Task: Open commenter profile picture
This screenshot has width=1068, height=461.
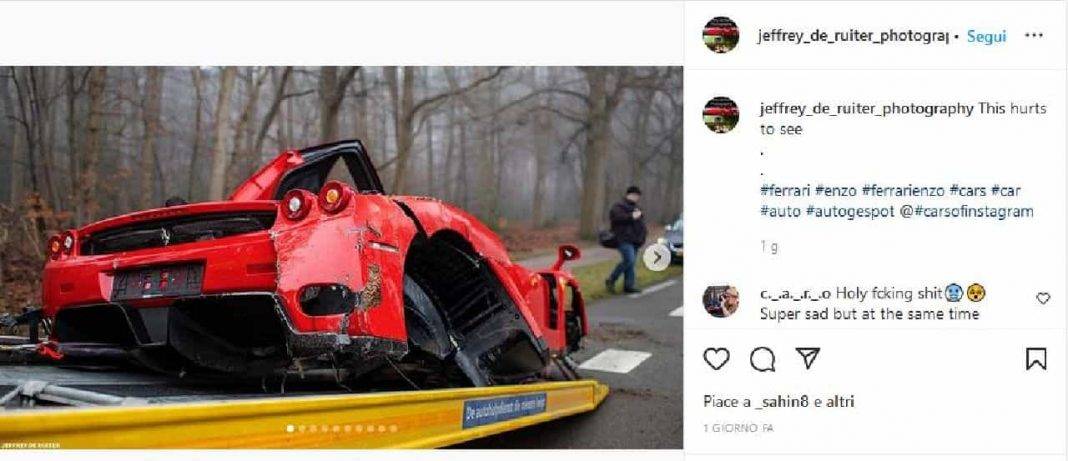Action: click(721, 301)
